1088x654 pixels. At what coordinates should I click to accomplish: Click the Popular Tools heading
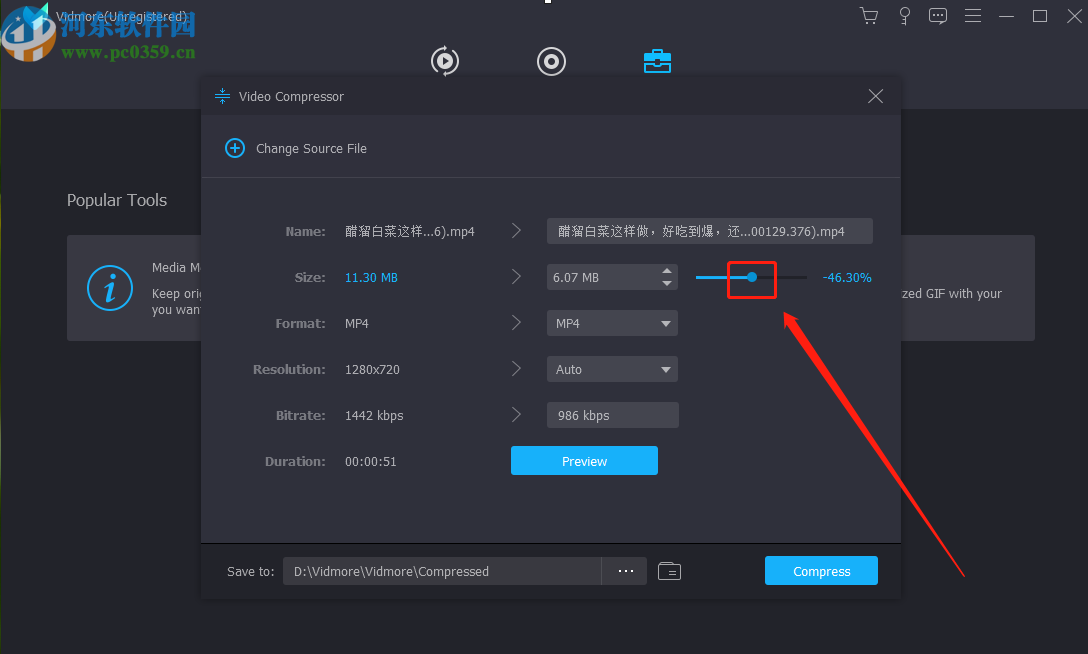pyautogui.click(x=117, y=200)
